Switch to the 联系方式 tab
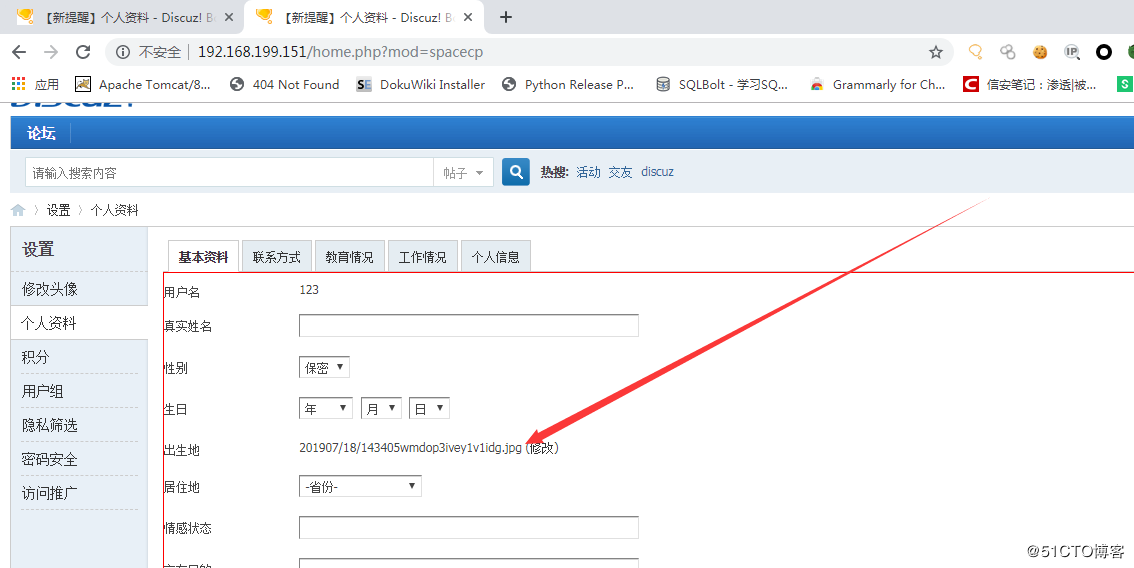1134x568 pixels. [277, 257]
